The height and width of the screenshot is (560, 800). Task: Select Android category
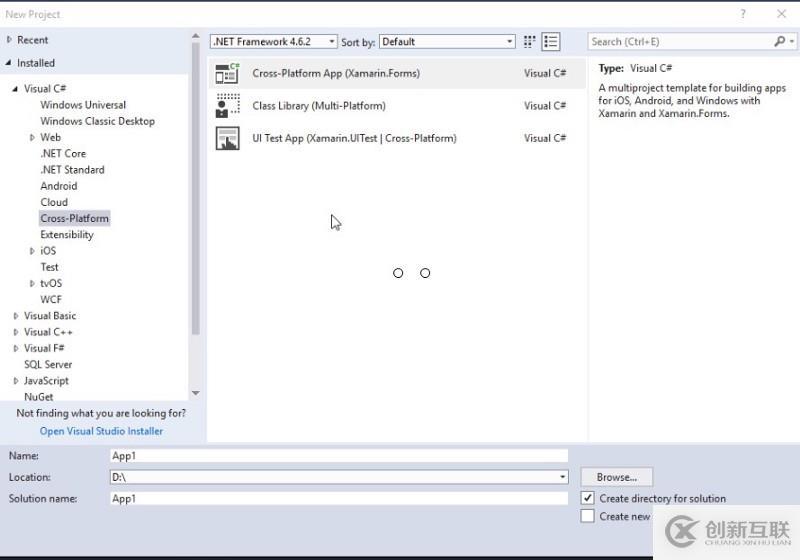(x=59, y=186)
